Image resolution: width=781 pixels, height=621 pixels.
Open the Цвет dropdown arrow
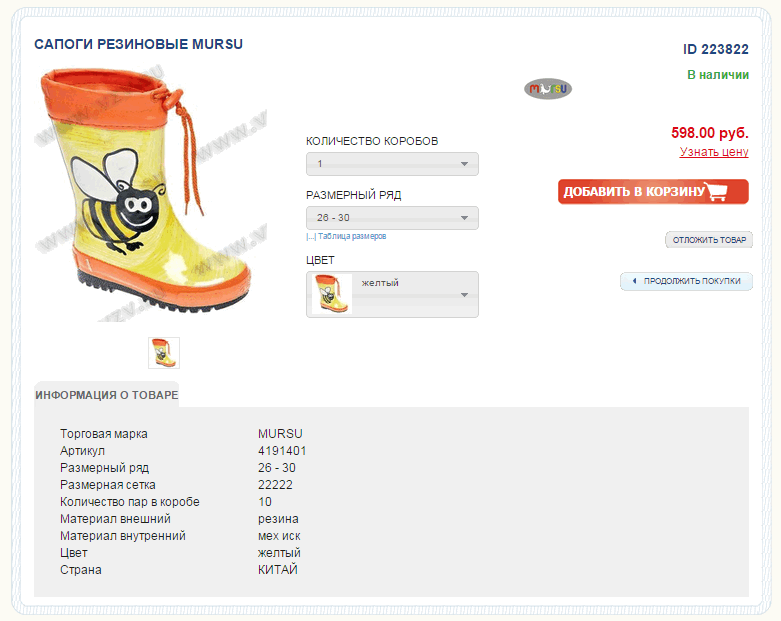464,295
